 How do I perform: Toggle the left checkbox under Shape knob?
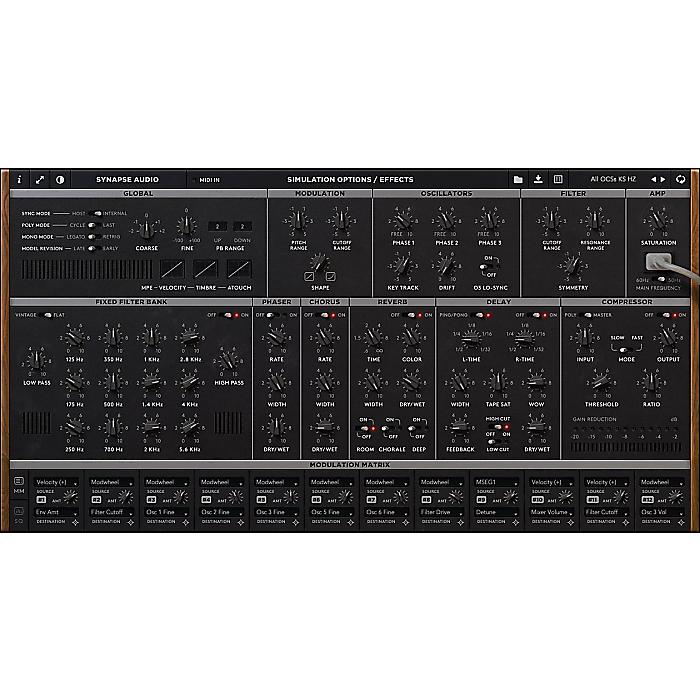[x=311, y=275]
